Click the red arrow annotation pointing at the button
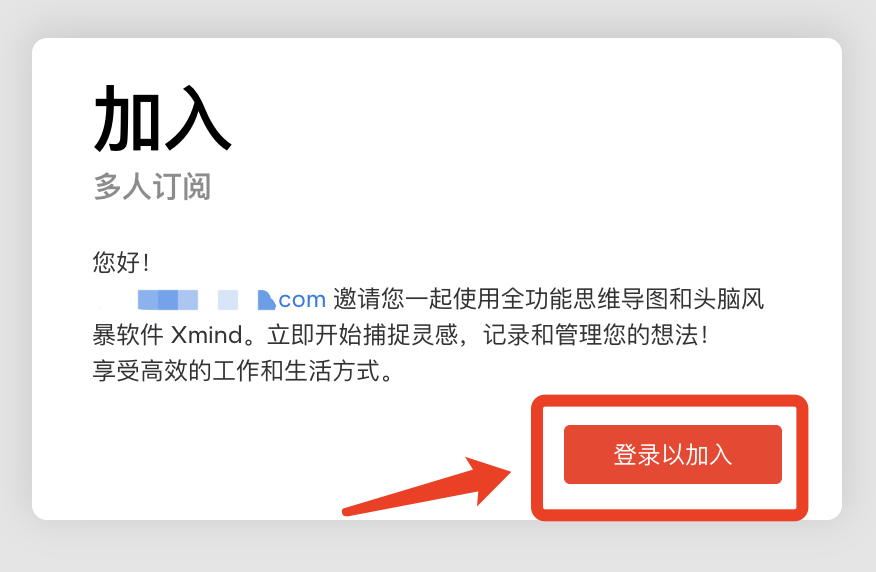This screenshot has width=876, height=572. tap(427, 485)
